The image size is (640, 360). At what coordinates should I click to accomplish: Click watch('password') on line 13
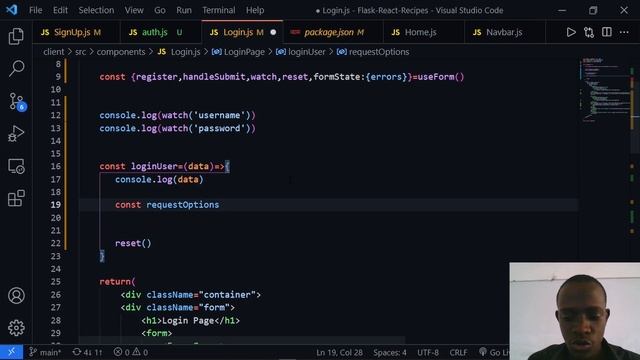pyautogui.click(x=206, y=128)
